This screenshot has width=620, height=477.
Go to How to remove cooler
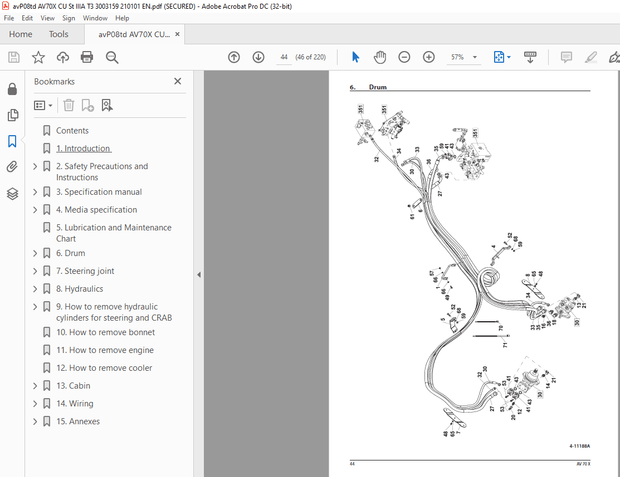[x=104, y=368]
